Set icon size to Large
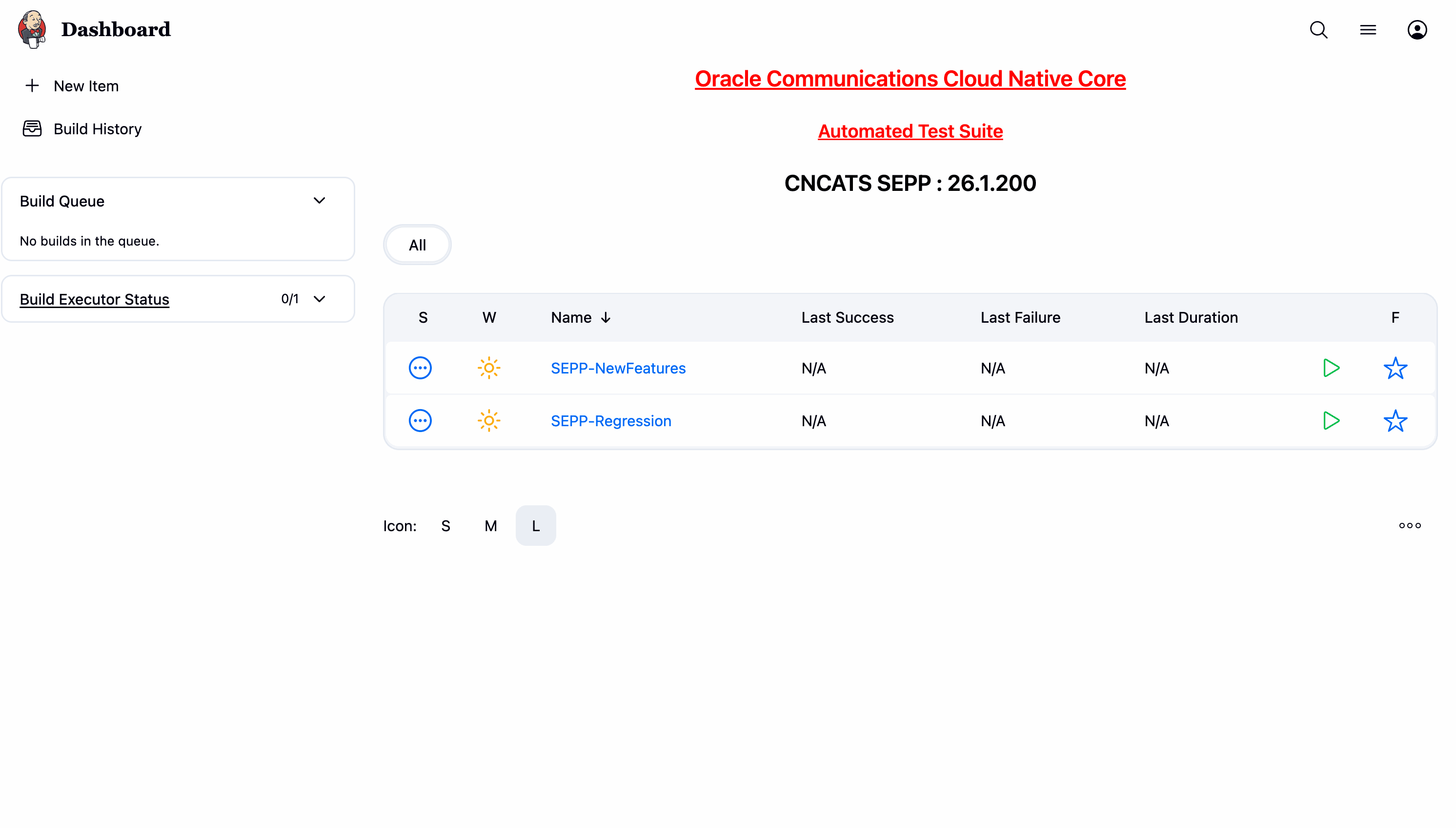 tap(535, 526)
